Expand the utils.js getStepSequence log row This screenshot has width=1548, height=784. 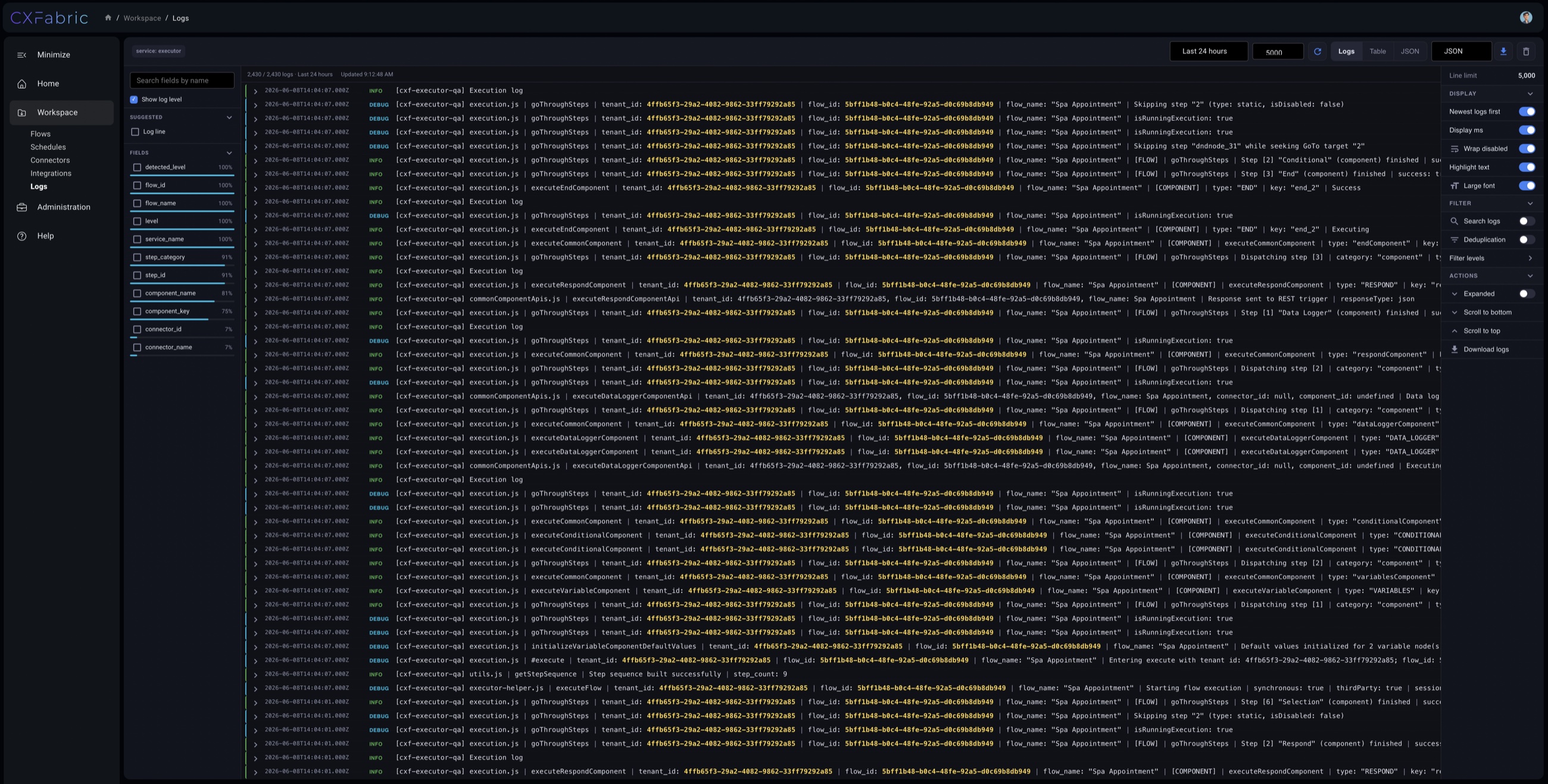[x=255, y=674]
